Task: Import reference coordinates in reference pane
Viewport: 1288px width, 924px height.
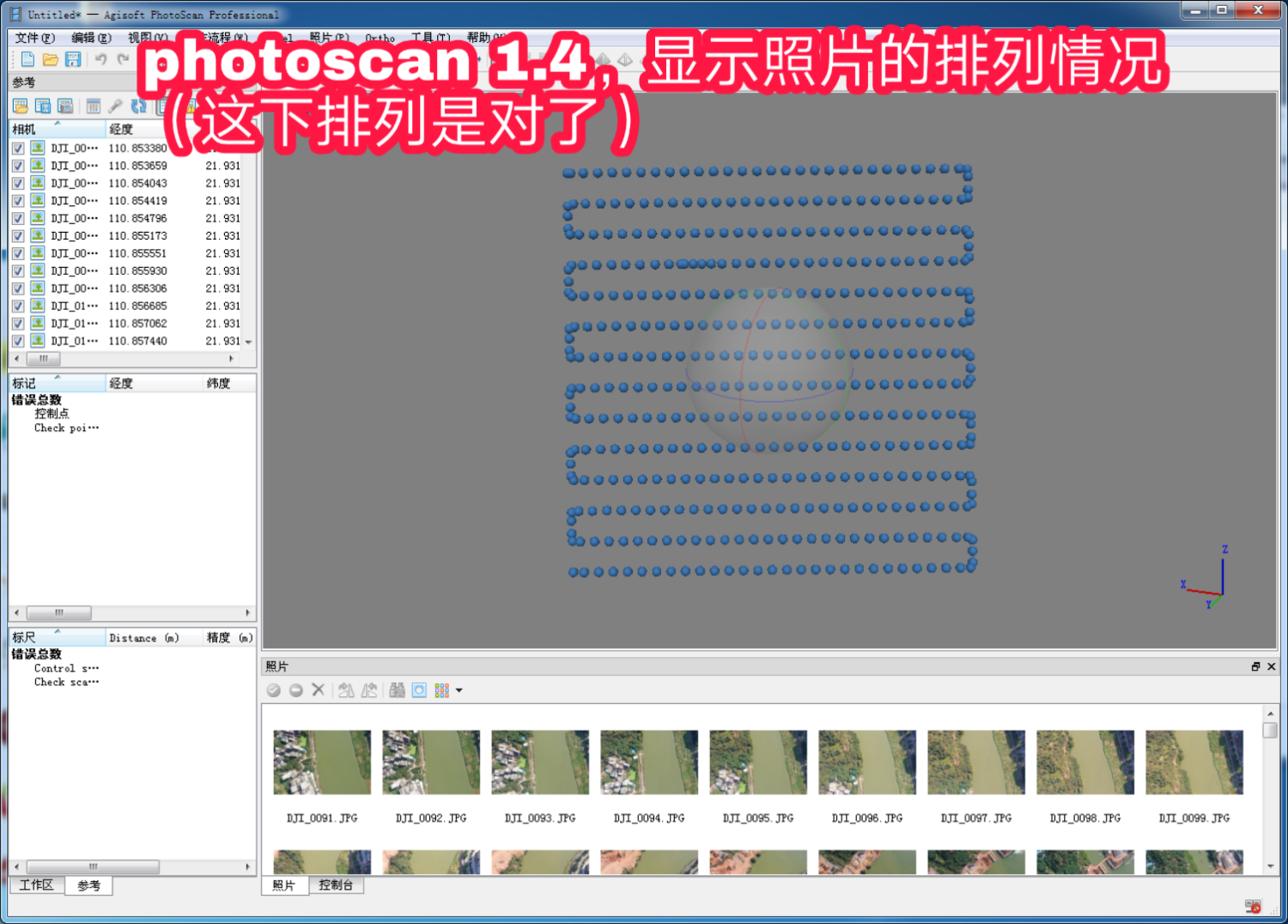Action: pos(21,106)
